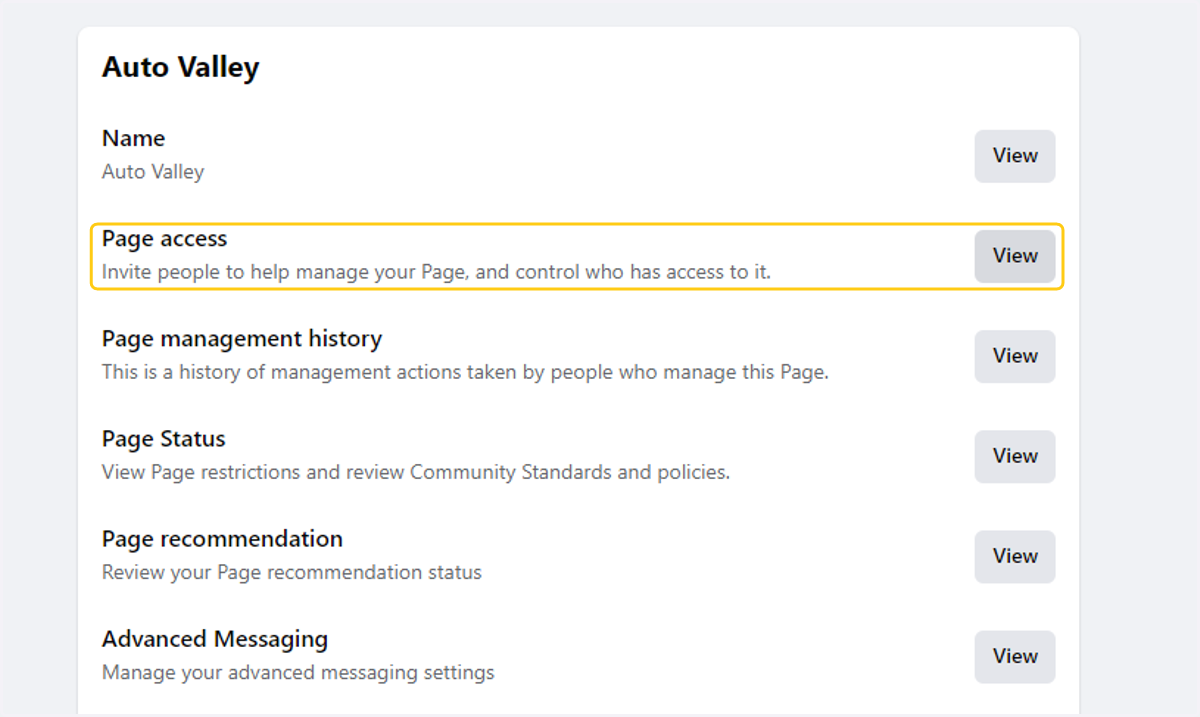
Task: Click View for Advanced Messaging
Action: tap(1015, 656)
